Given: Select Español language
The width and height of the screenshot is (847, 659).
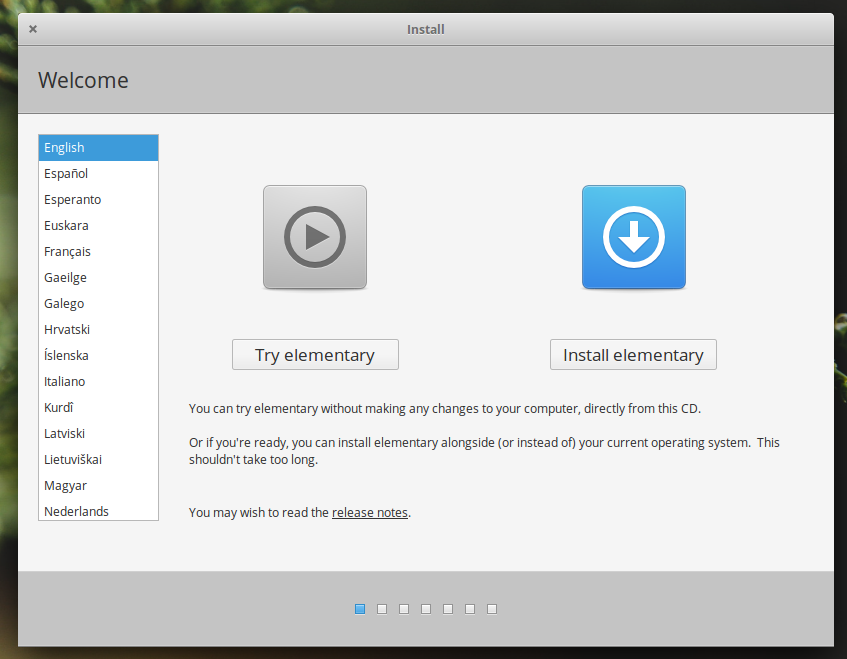Looking at the screenshot, I should coord(98,173).
